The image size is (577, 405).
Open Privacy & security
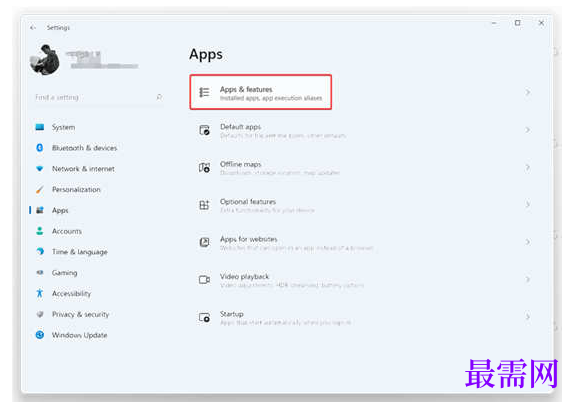click(81, 315)
